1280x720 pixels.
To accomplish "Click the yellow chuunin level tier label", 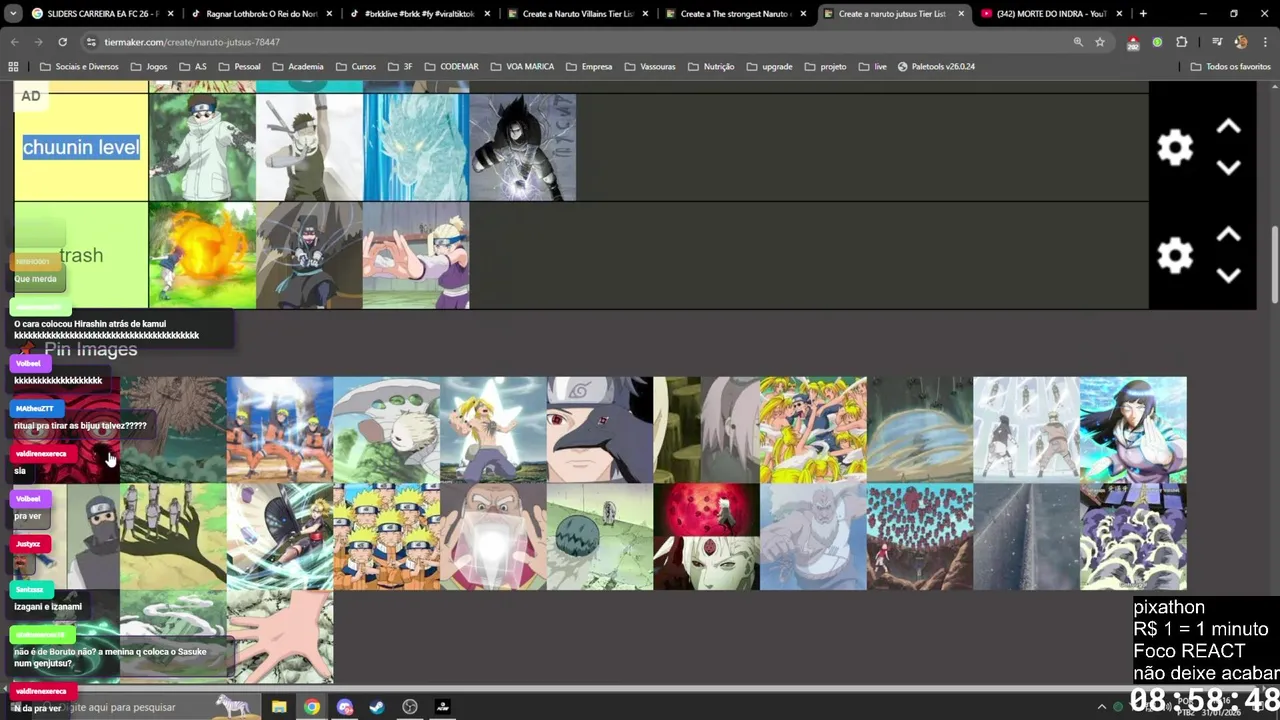I will (x=81, y=148).
